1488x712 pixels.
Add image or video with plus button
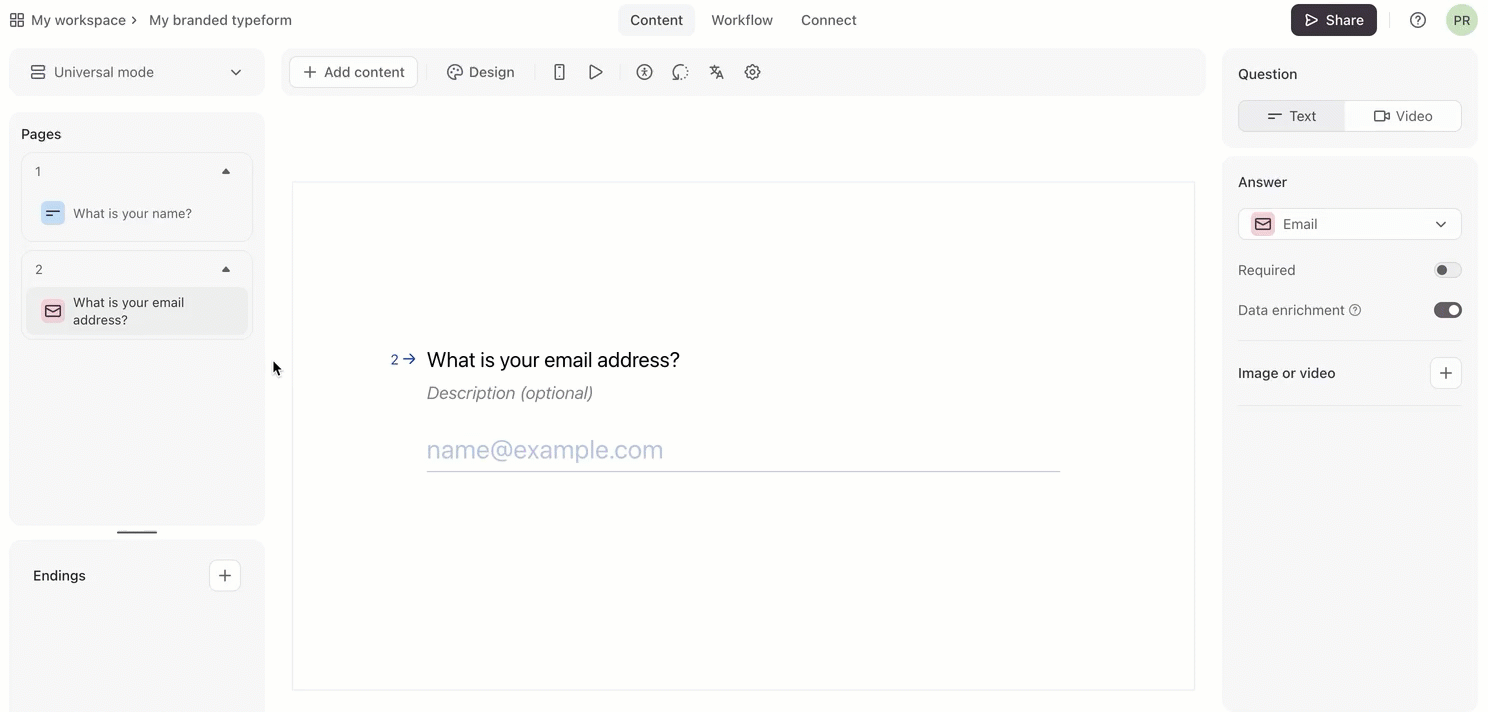tap(1446, 373)
